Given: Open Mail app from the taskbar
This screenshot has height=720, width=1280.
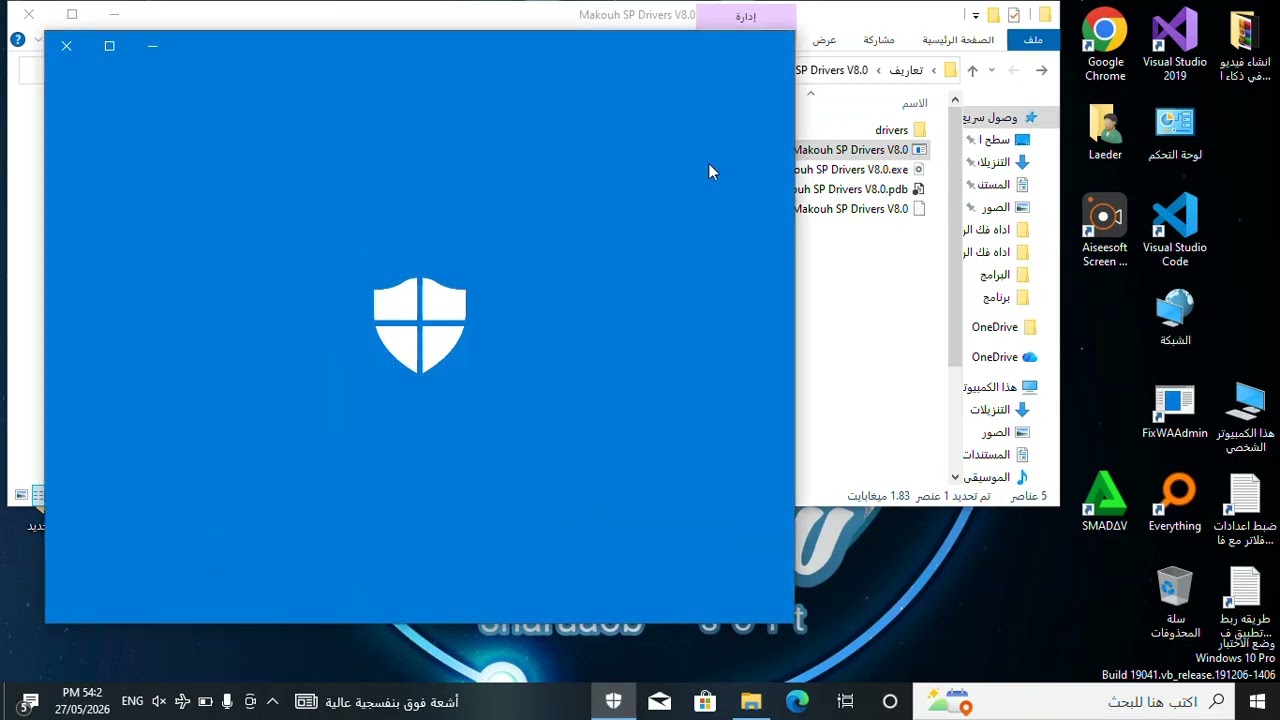Looking at the screenshot, I should pyautogui.click(x=659, y=701).
